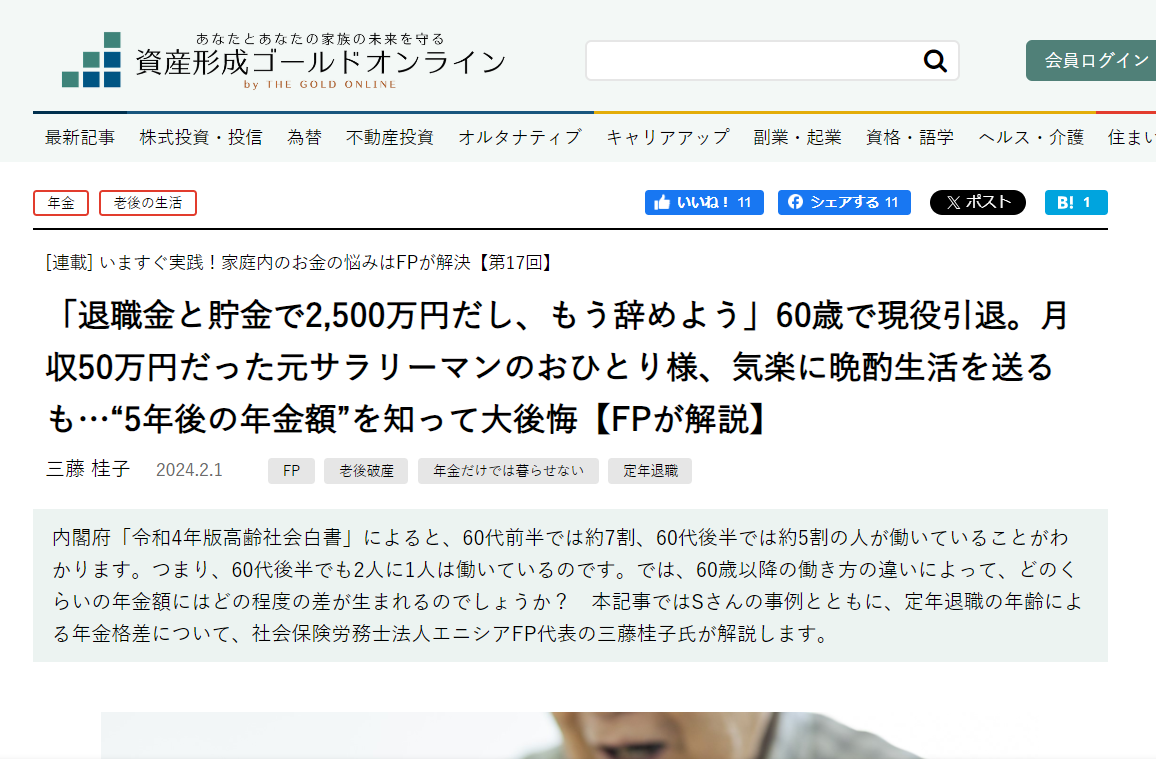
Task: Click the red-outlined 年金 category tag
Action: 61,203
